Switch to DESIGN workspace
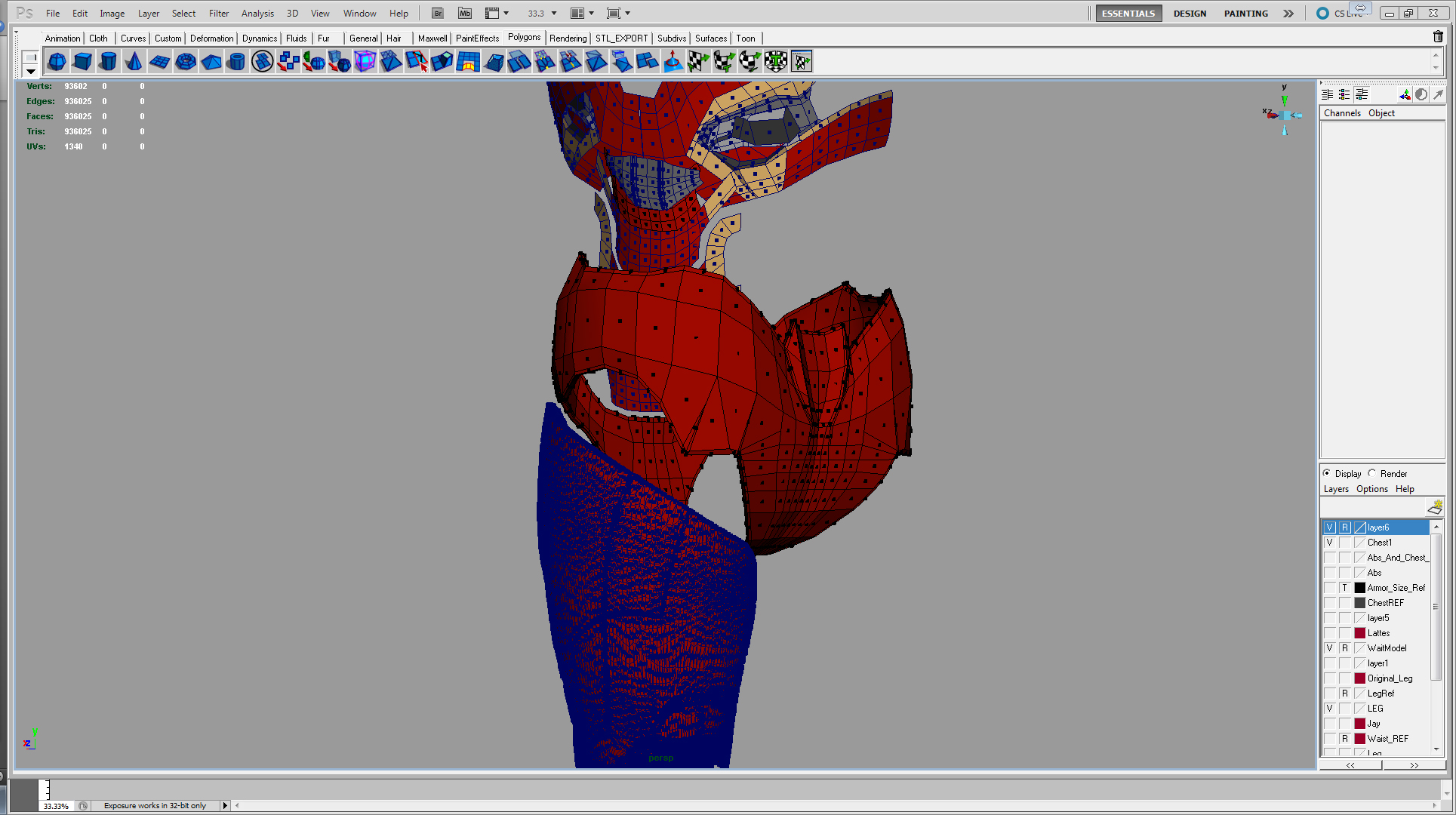The width and height of the screenshot is (1456, 815). tap(1190, 13)
